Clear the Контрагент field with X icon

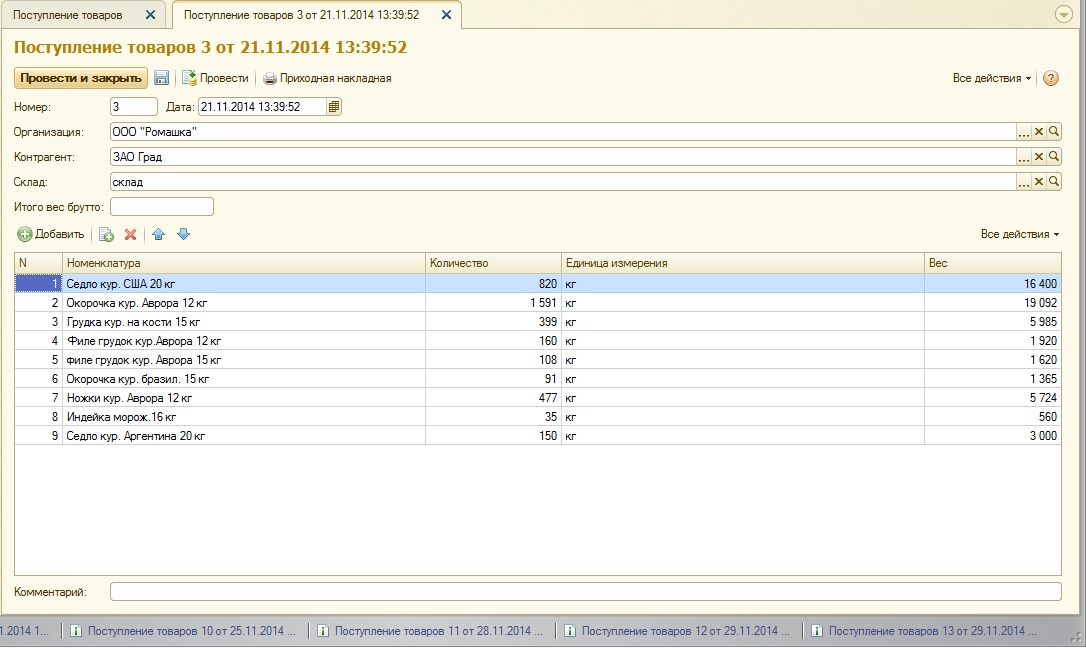click(1039, 157)
